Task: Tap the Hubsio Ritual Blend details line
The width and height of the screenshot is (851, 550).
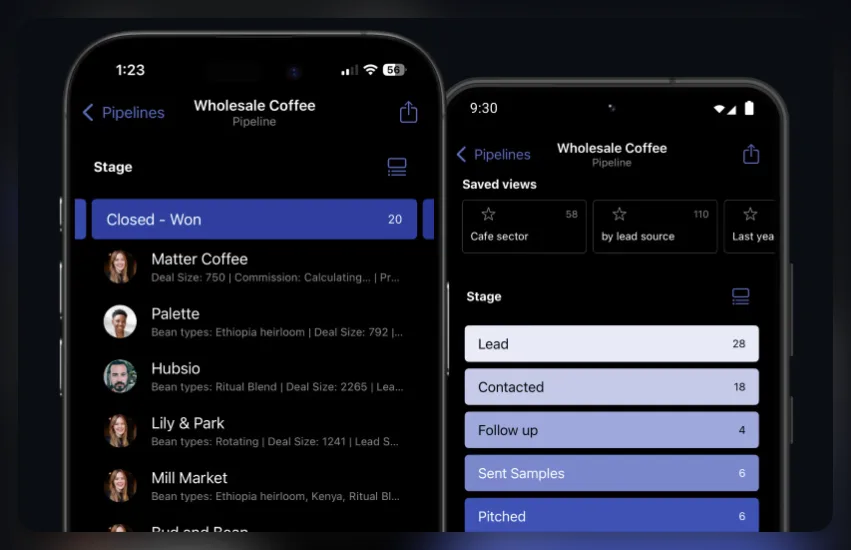Action: coord(277,387)
